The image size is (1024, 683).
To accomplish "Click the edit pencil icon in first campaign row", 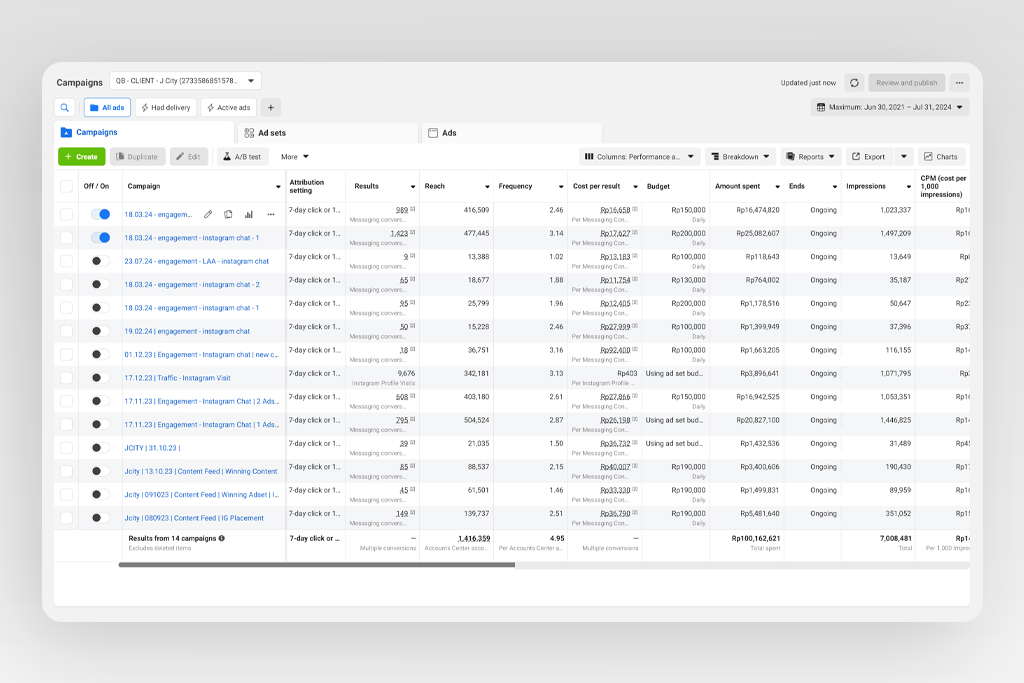I will point(208,214).
